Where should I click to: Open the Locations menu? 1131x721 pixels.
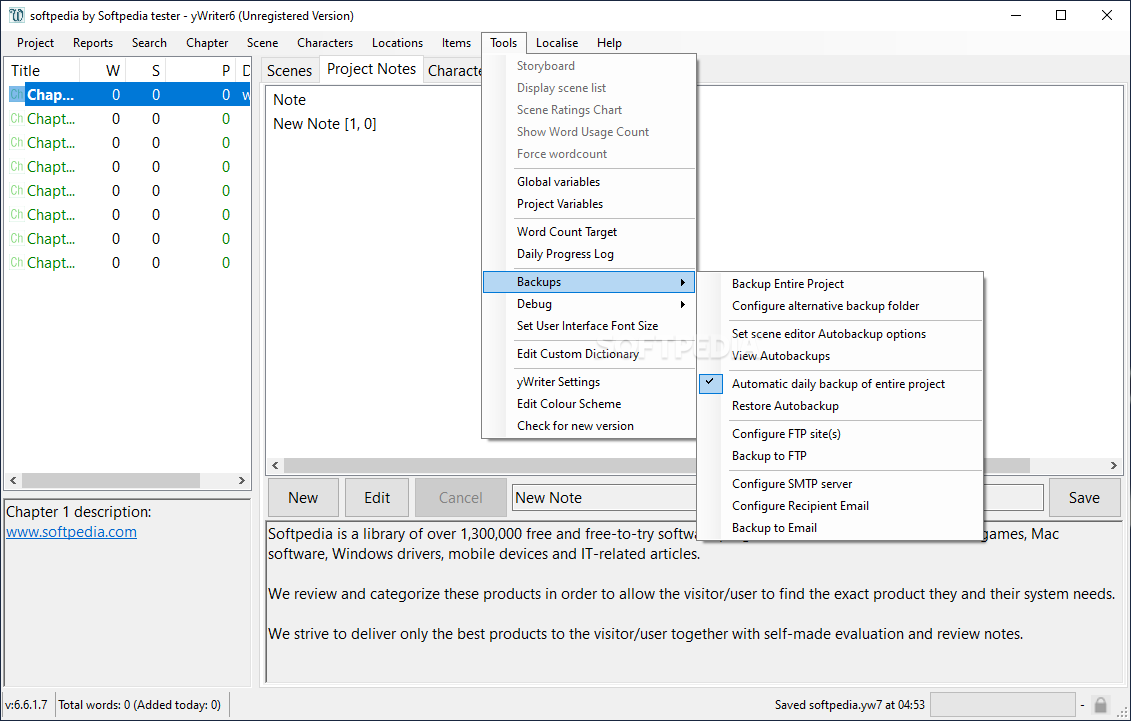[397, 43]
